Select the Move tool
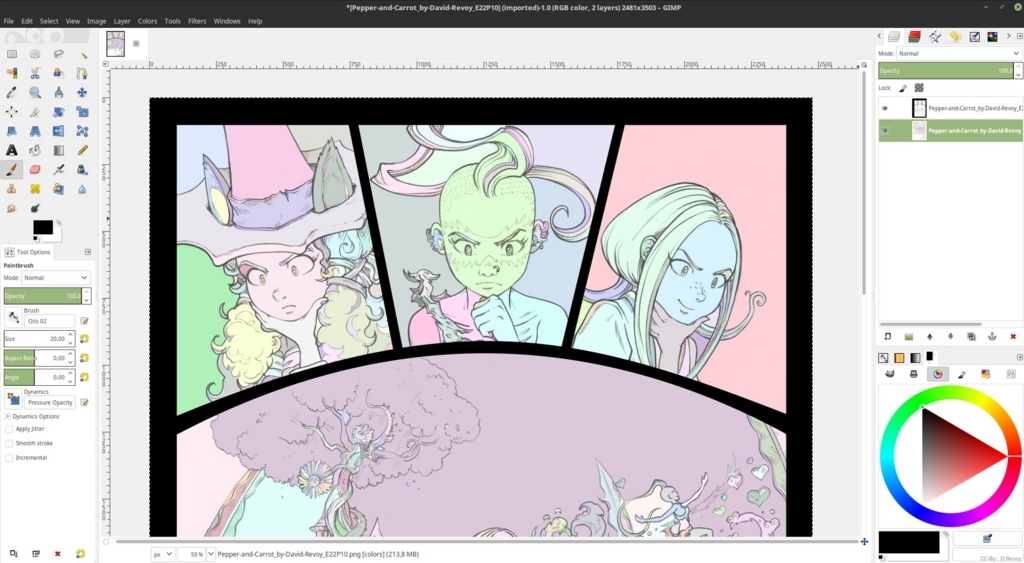Image resolution: width=1024 pixels, height=563 pixels. [82, 93]
